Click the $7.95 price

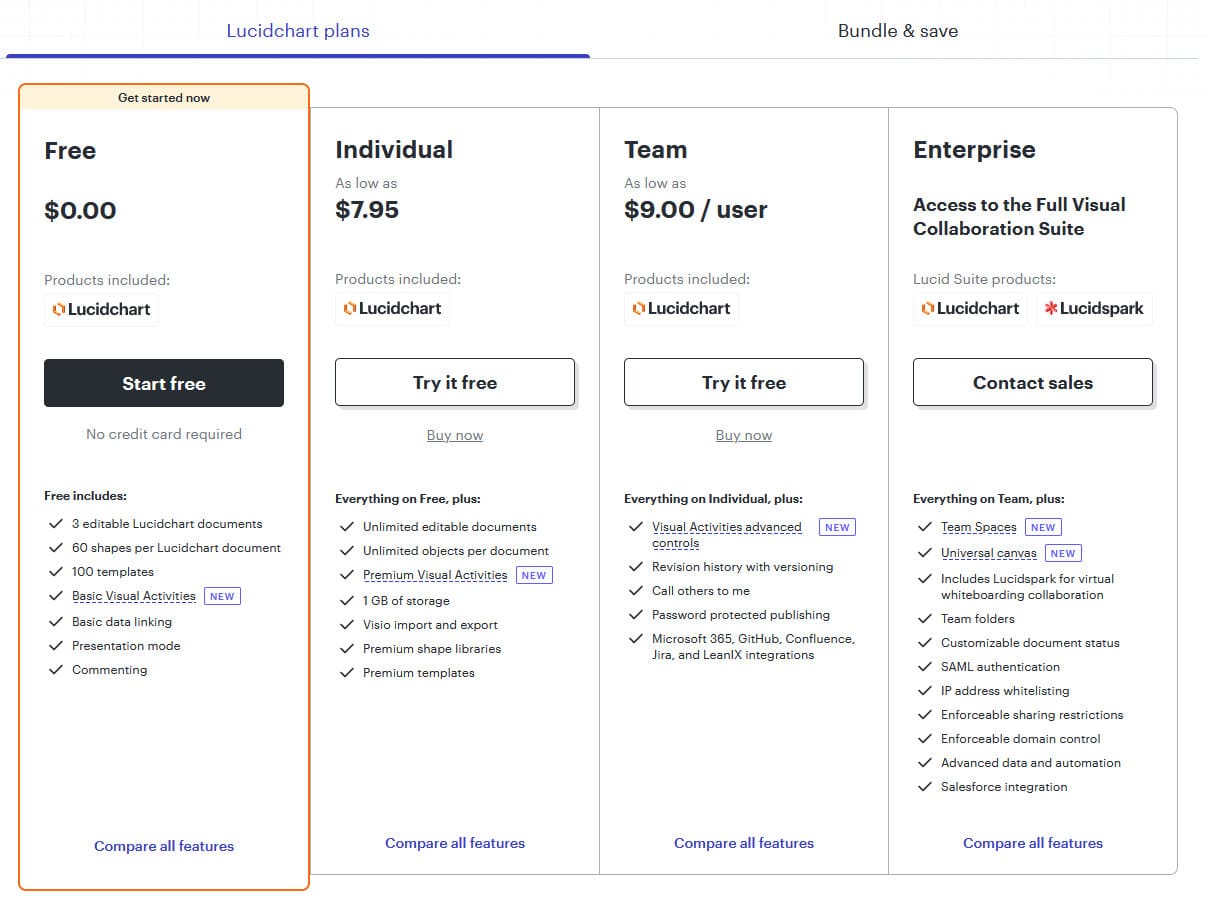(x=367, y=210)
